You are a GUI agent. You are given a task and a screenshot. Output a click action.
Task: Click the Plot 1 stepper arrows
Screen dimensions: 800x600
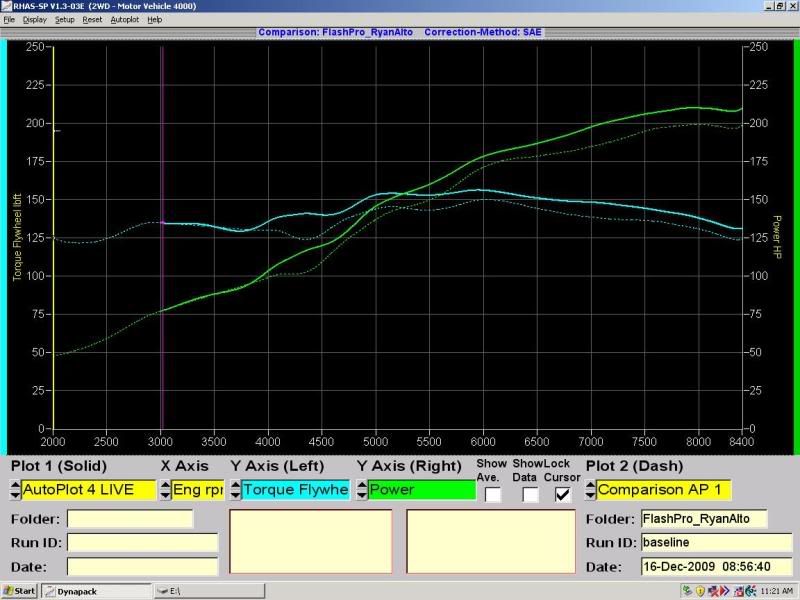click(x=15, y=490)
